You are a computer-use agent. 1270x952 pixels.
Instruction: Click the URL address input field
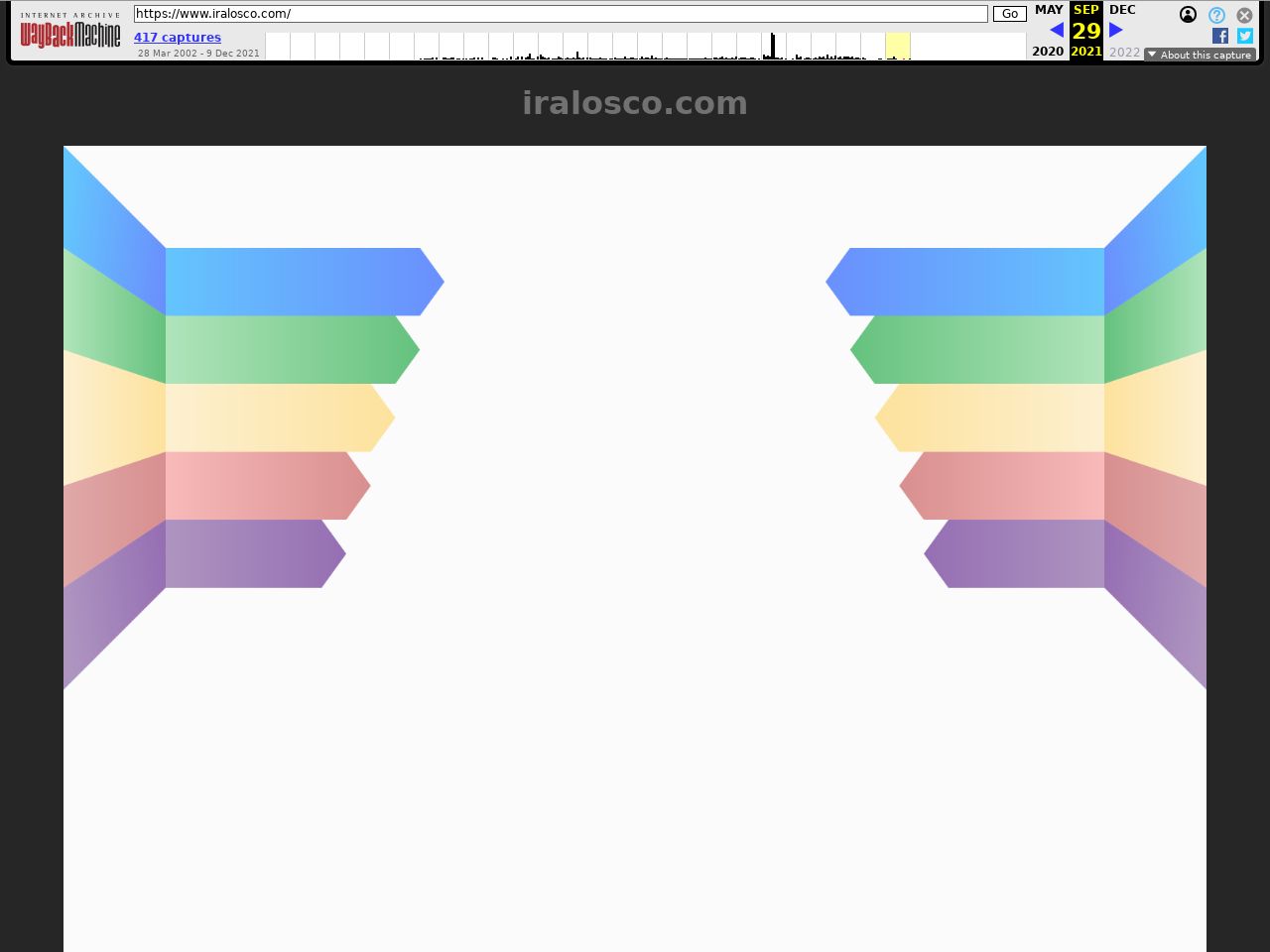pyautogui.click(x=561, y=14)
